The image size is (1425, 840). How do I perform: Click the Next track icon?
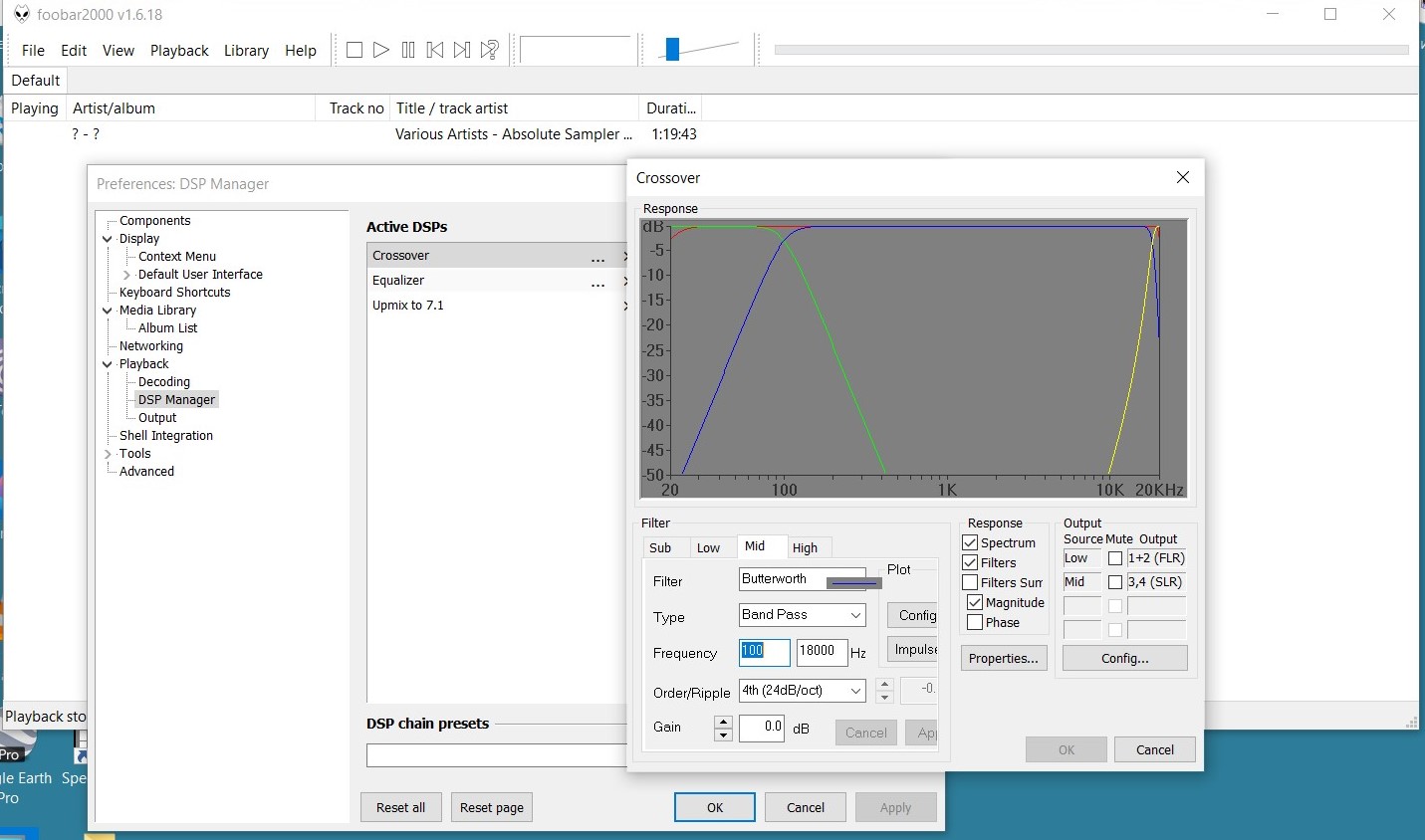point(462,50)
